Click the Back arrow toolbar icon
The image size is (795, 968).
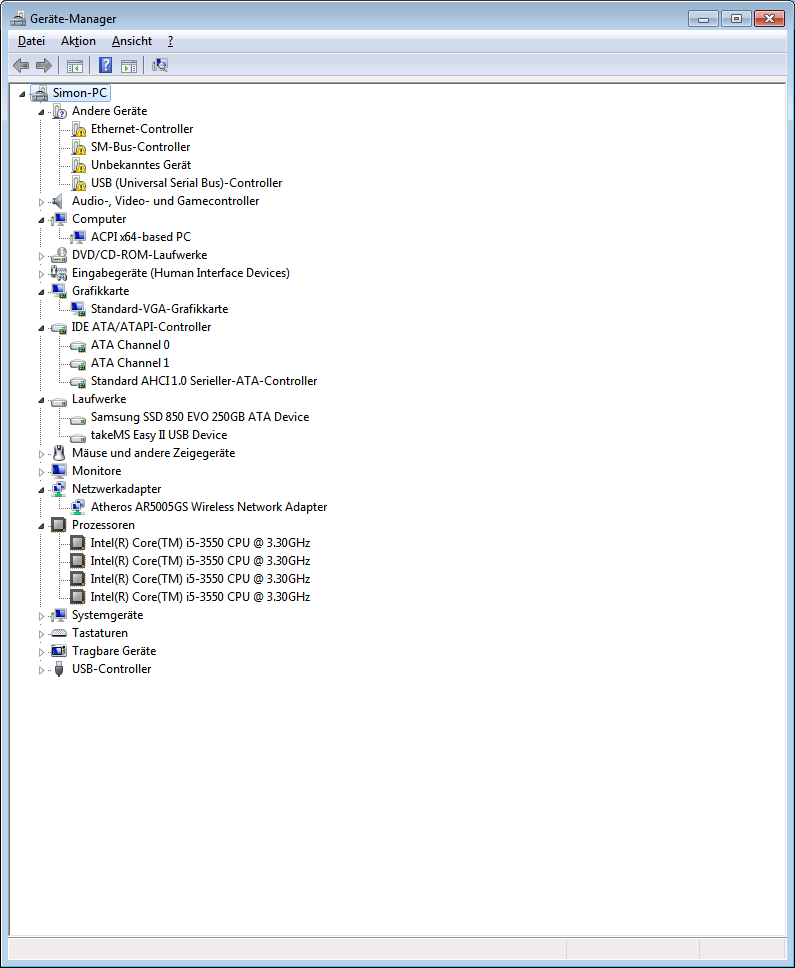21,65
